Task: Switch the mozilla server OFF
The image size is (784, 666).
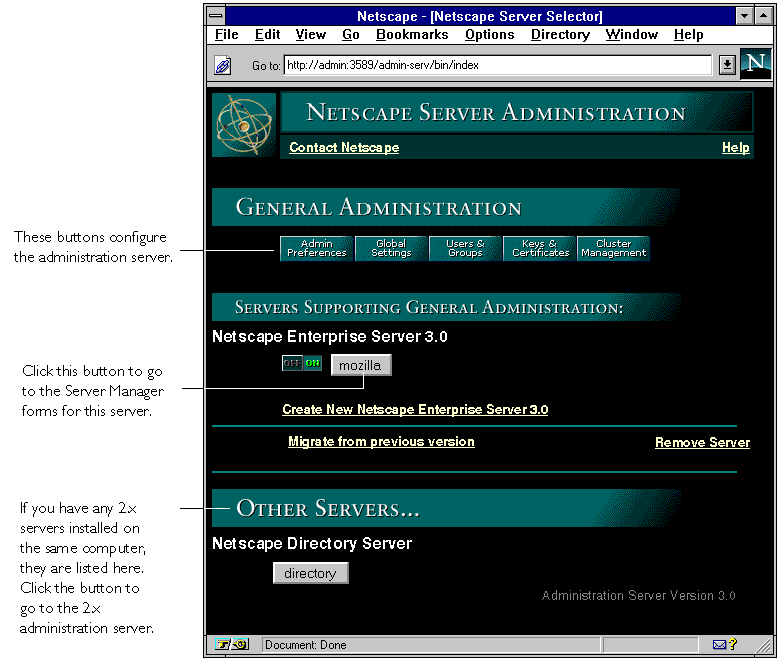Action: pyautogui.click(x=292, y=364)
